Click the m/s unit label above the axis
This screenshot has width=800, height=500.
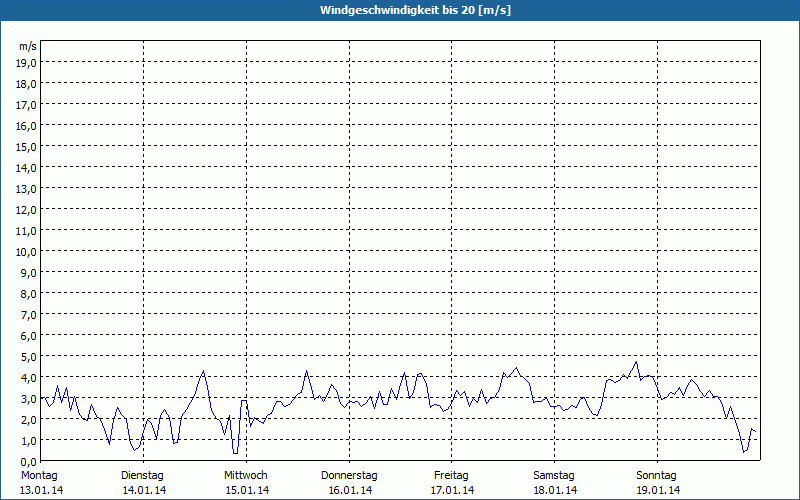click(x=28, y=46)
